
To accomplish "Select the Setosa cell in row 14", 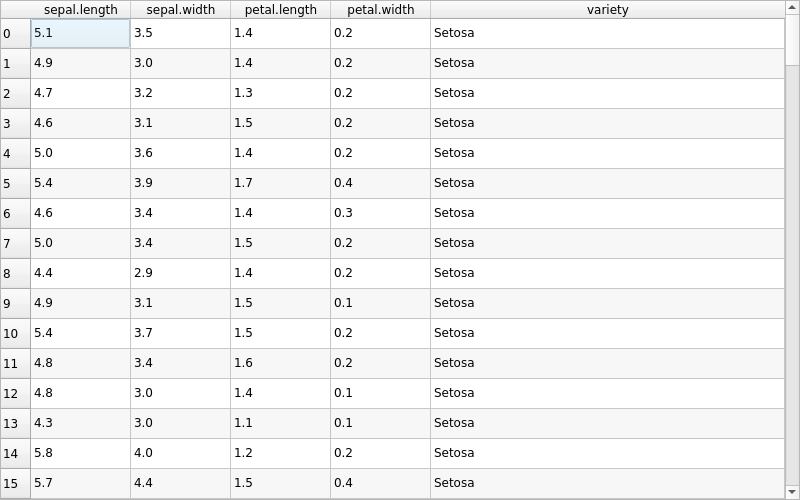I will [x=607, y=453].
